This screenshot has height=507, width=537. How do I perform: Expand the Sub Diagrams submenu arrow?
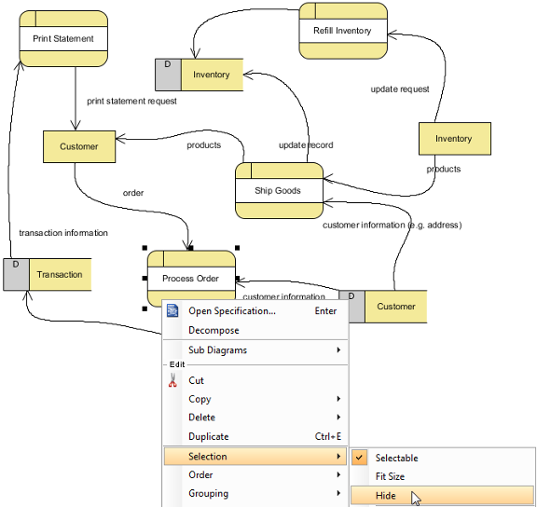(x=338, y=350)
